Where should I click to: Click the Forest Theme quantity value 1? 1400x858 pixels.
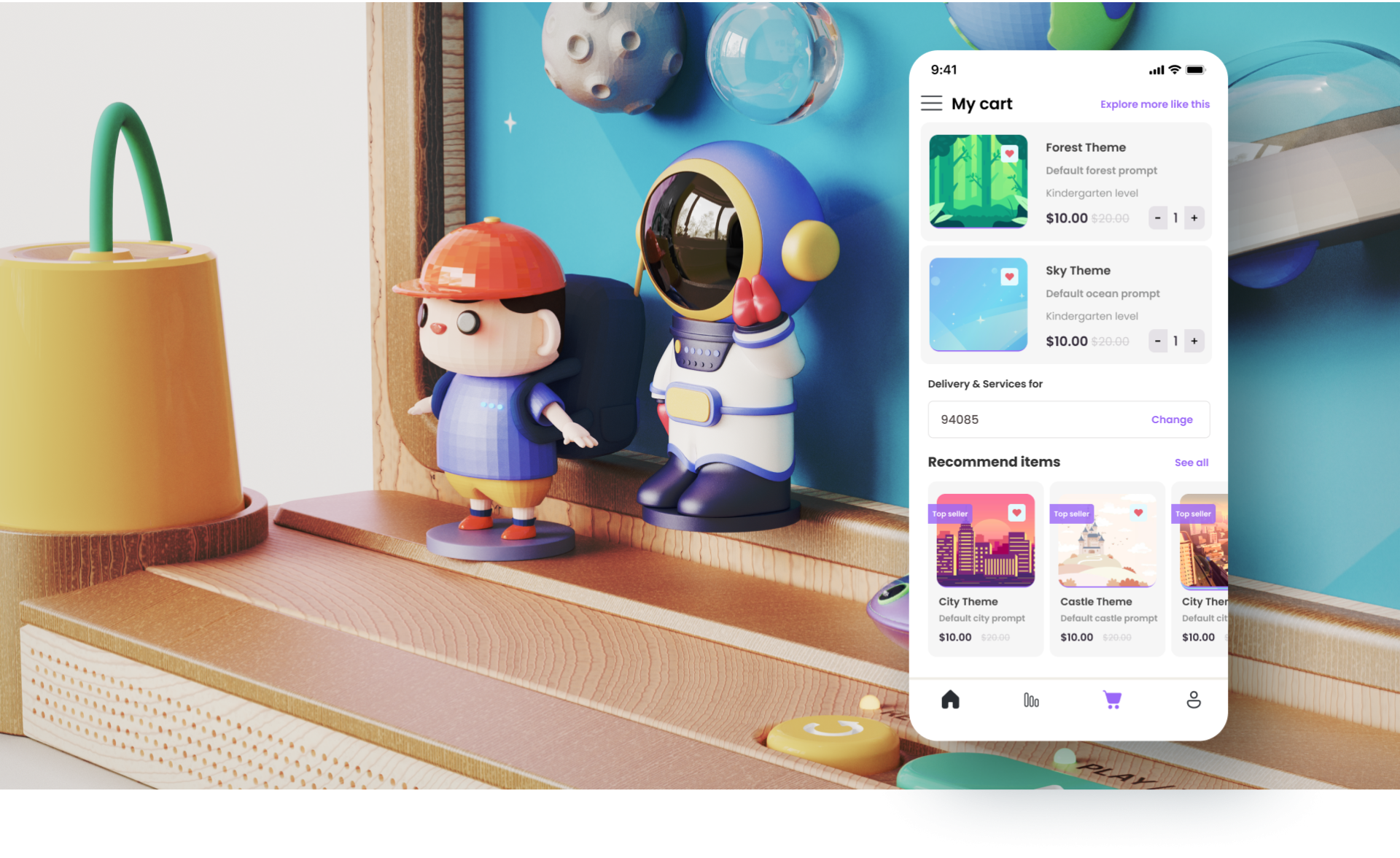point(1175,218)
